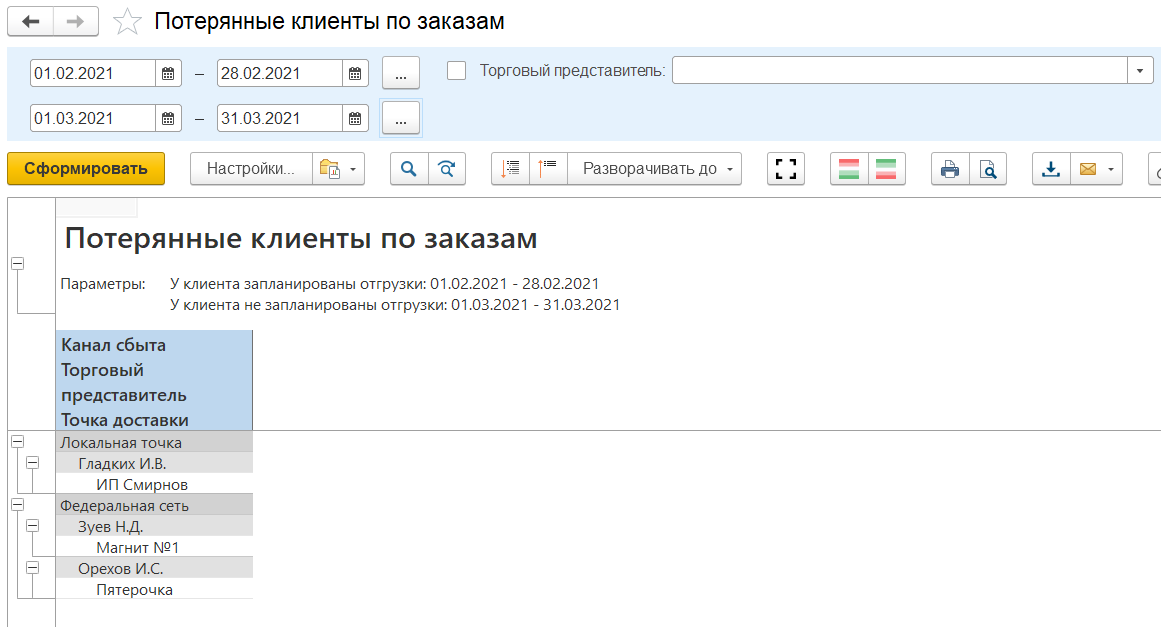Screen dimensions: 1161x627
Task: Click period selection button for March range
Action: (x=400, y=118)
